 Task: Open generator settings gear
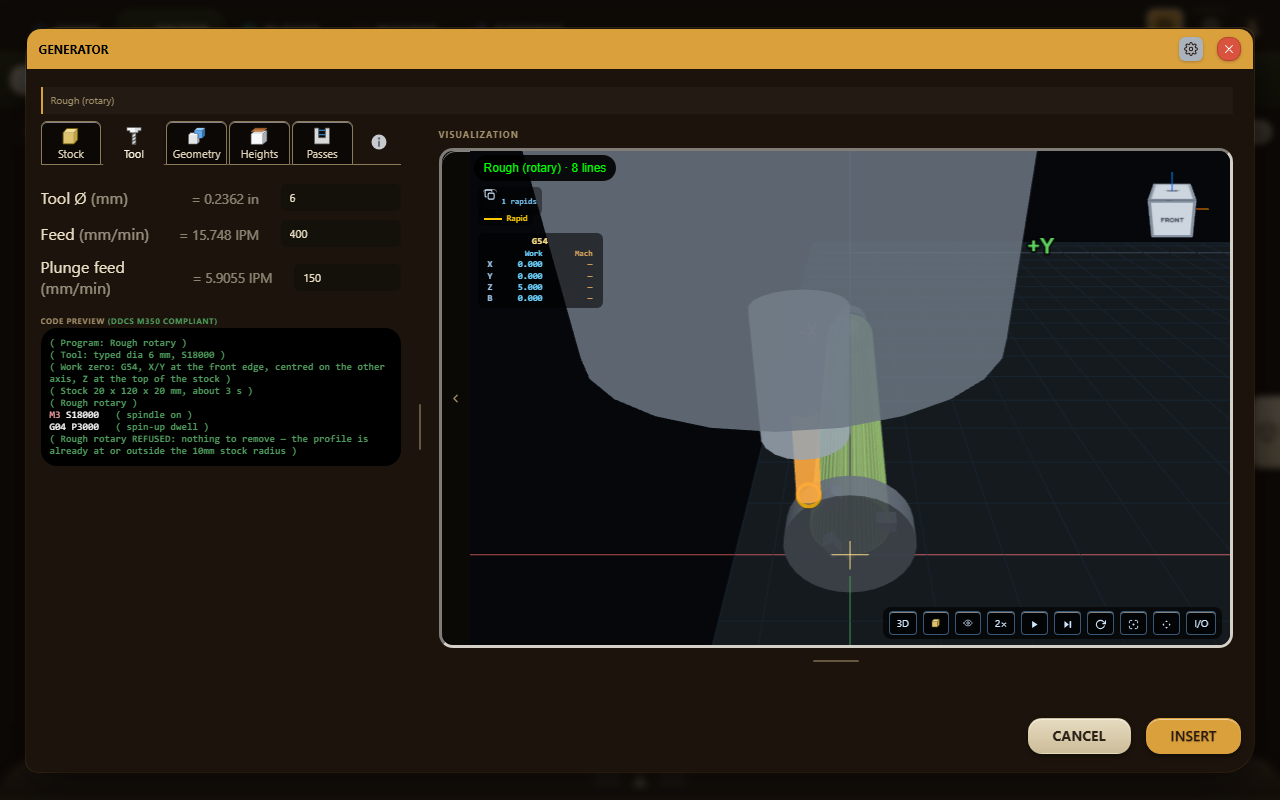click(x=1191, y=49)
